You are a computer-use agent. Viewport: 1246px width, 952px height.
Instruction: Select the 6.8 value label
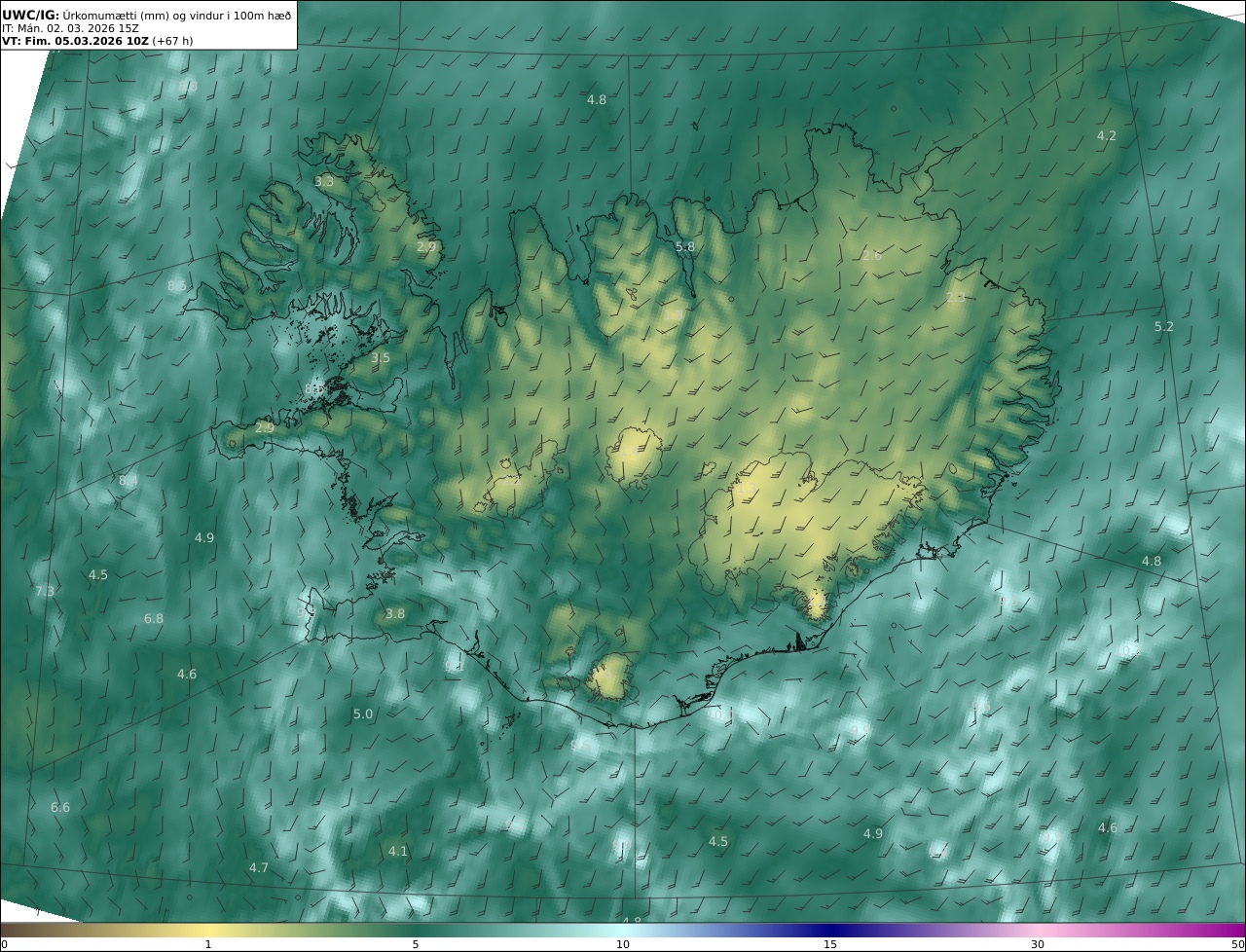coord(154,618)
